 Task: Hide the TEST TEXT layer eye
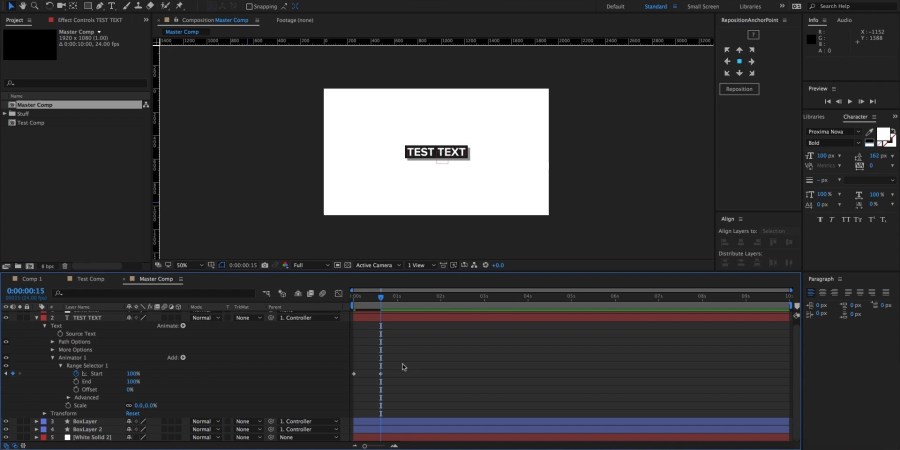(6, 317)
